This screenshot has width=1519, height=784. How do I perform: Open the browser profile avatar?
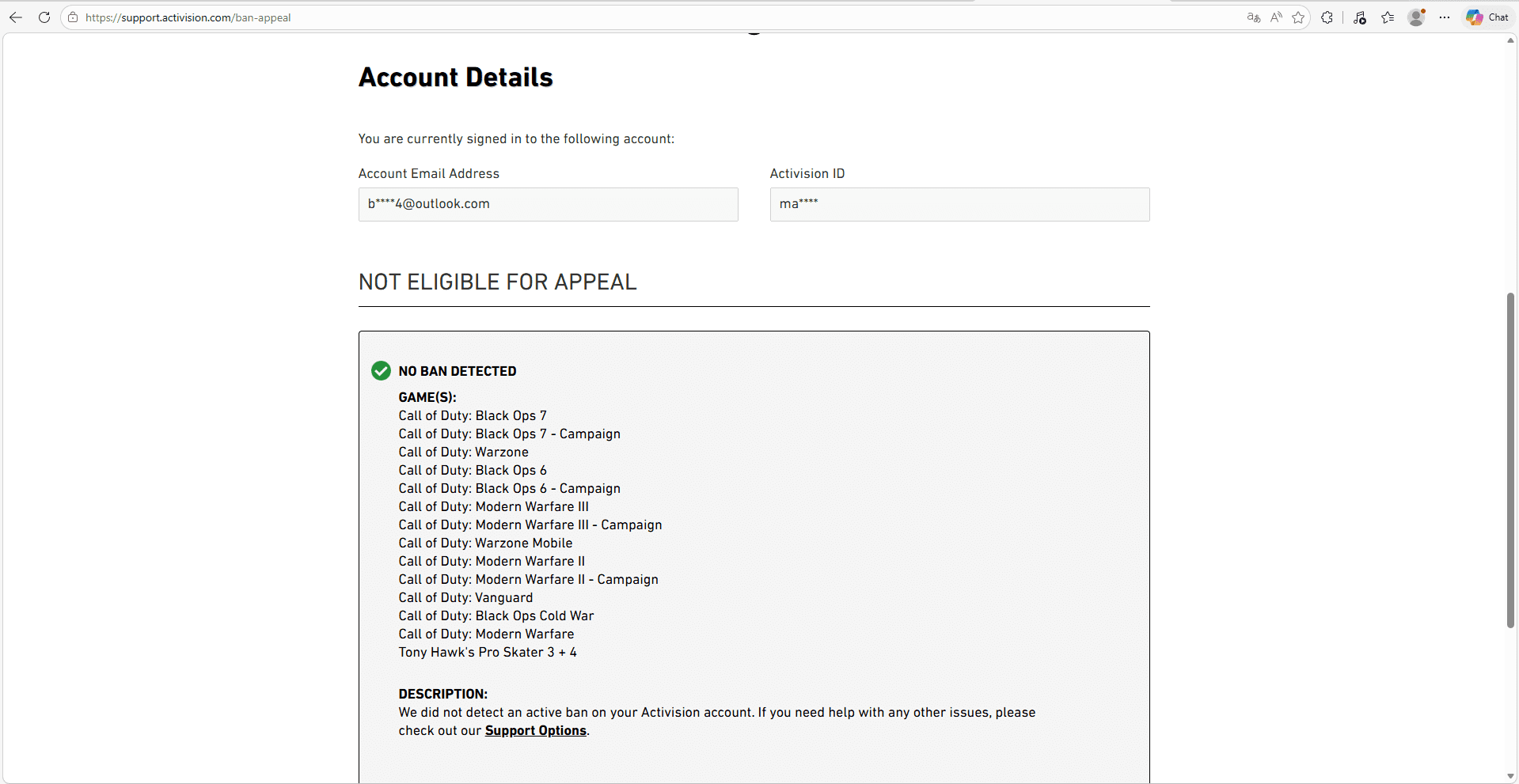(1416, 17)
